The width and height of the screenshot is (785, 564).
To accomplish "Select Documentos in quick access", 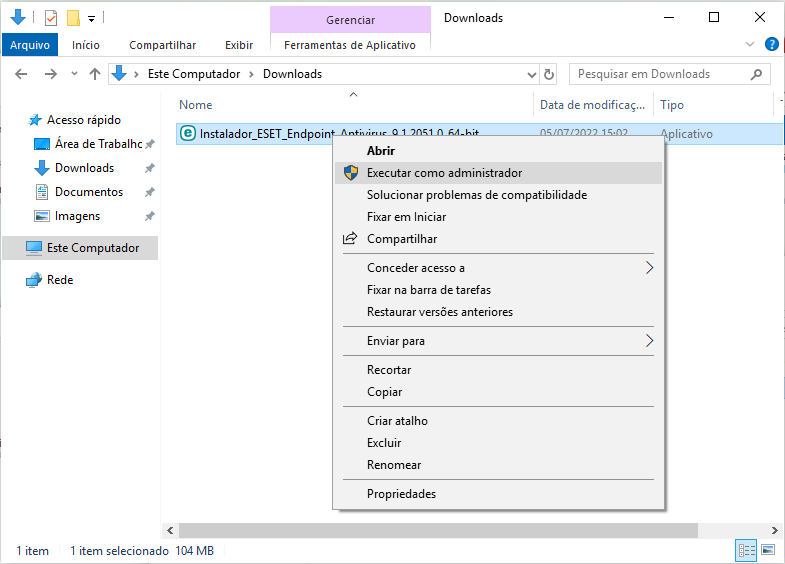I will pyautogui.click(x=89, y=192).
